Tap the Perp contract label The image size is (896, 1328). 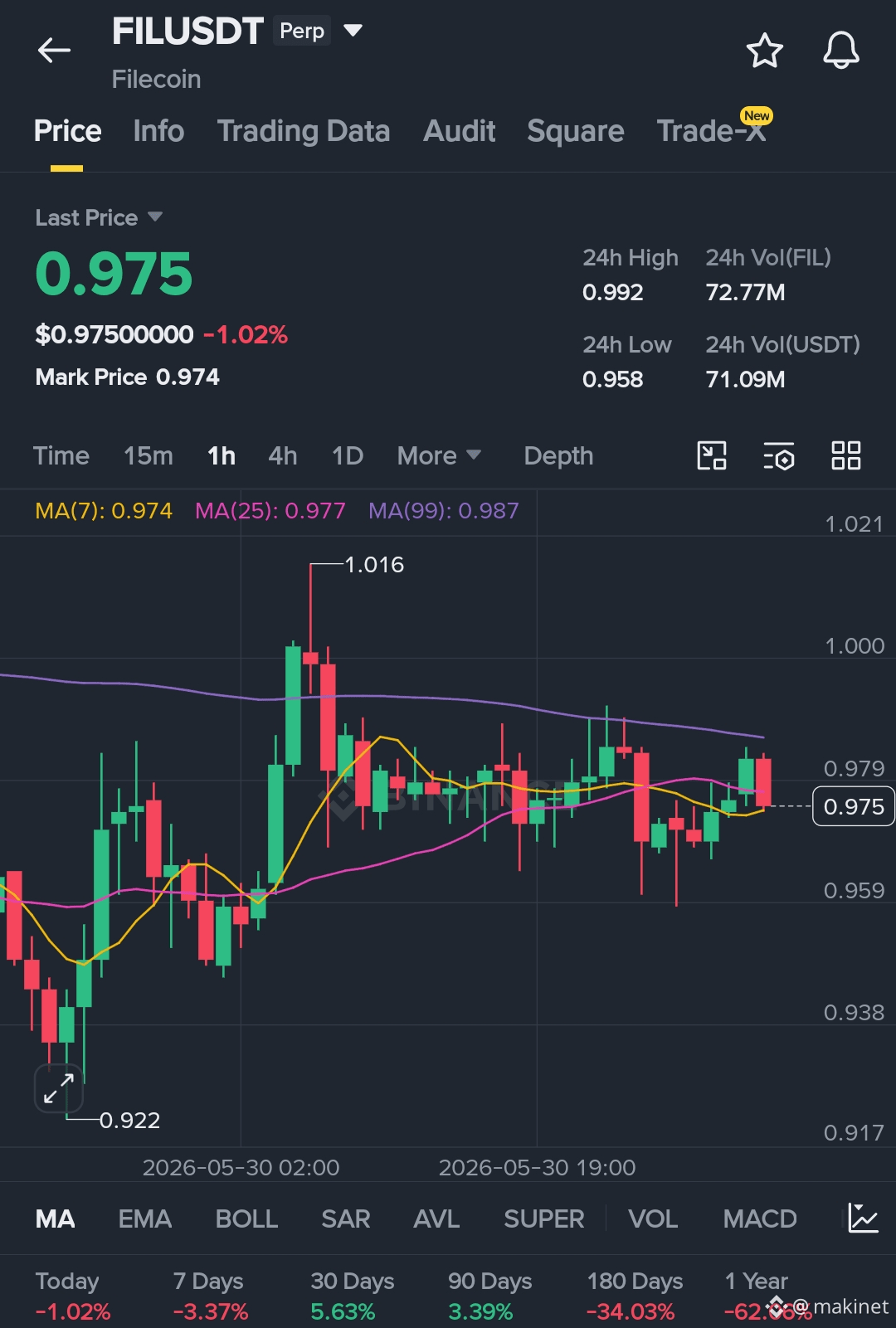302,31
